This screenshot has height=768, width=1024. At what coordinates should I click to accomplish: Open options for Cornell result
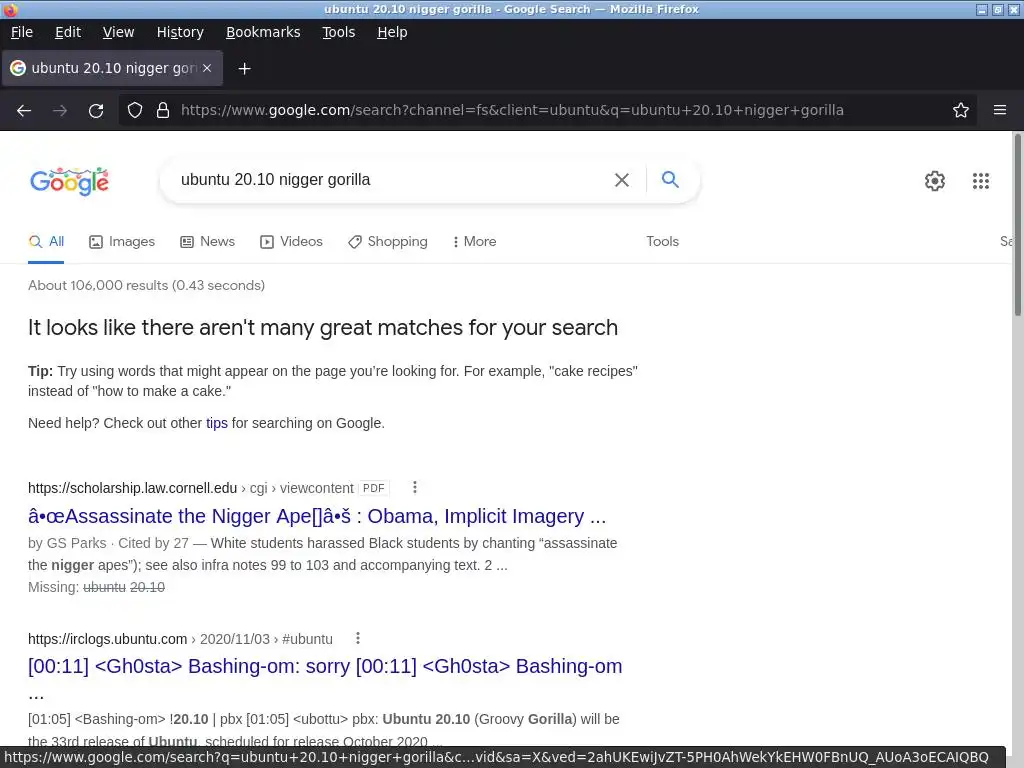(415, 487)
